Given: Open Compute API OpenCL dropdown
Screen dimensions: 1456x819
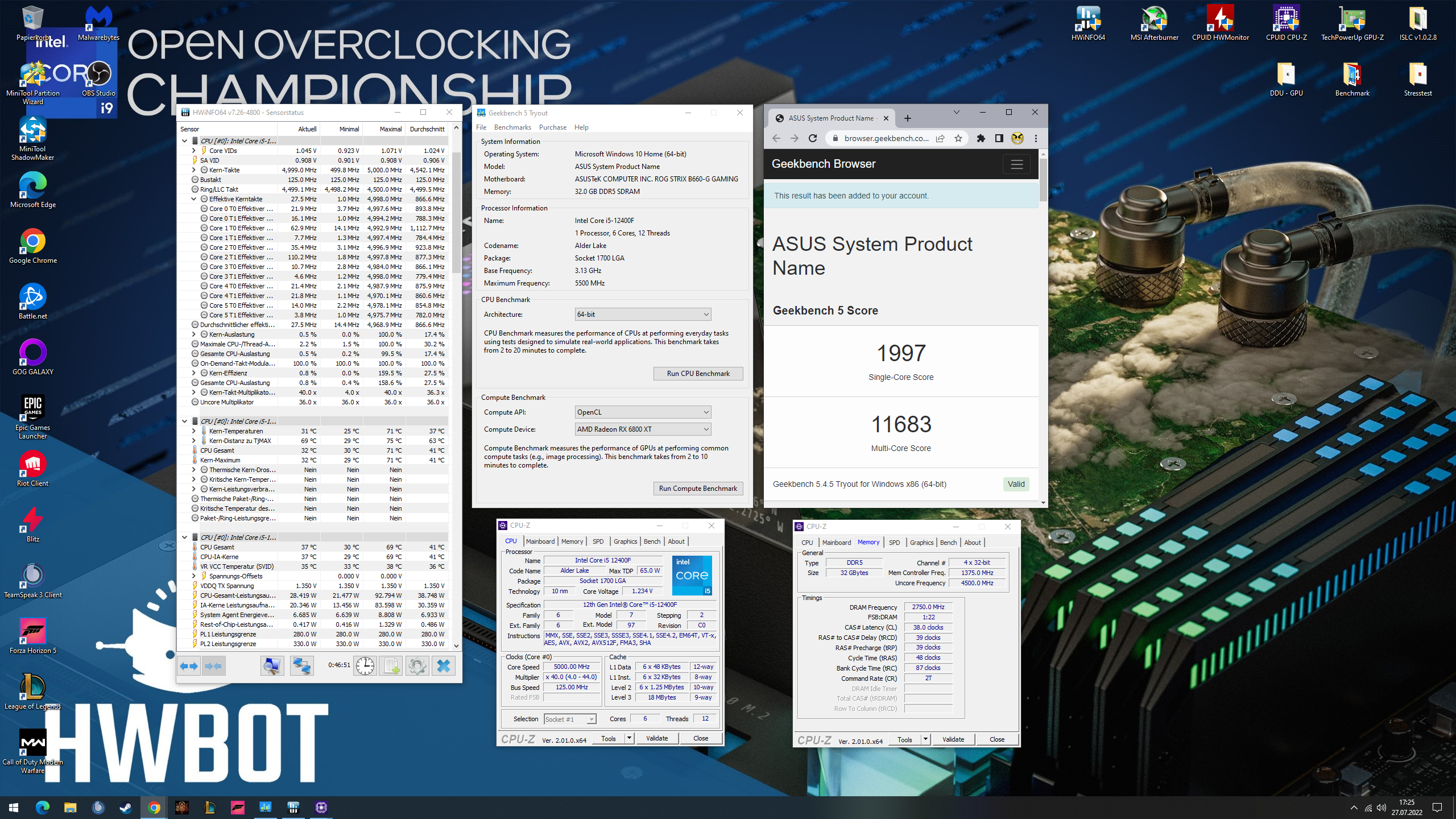Looking at the screenshot, I should (x=643, y=412).
